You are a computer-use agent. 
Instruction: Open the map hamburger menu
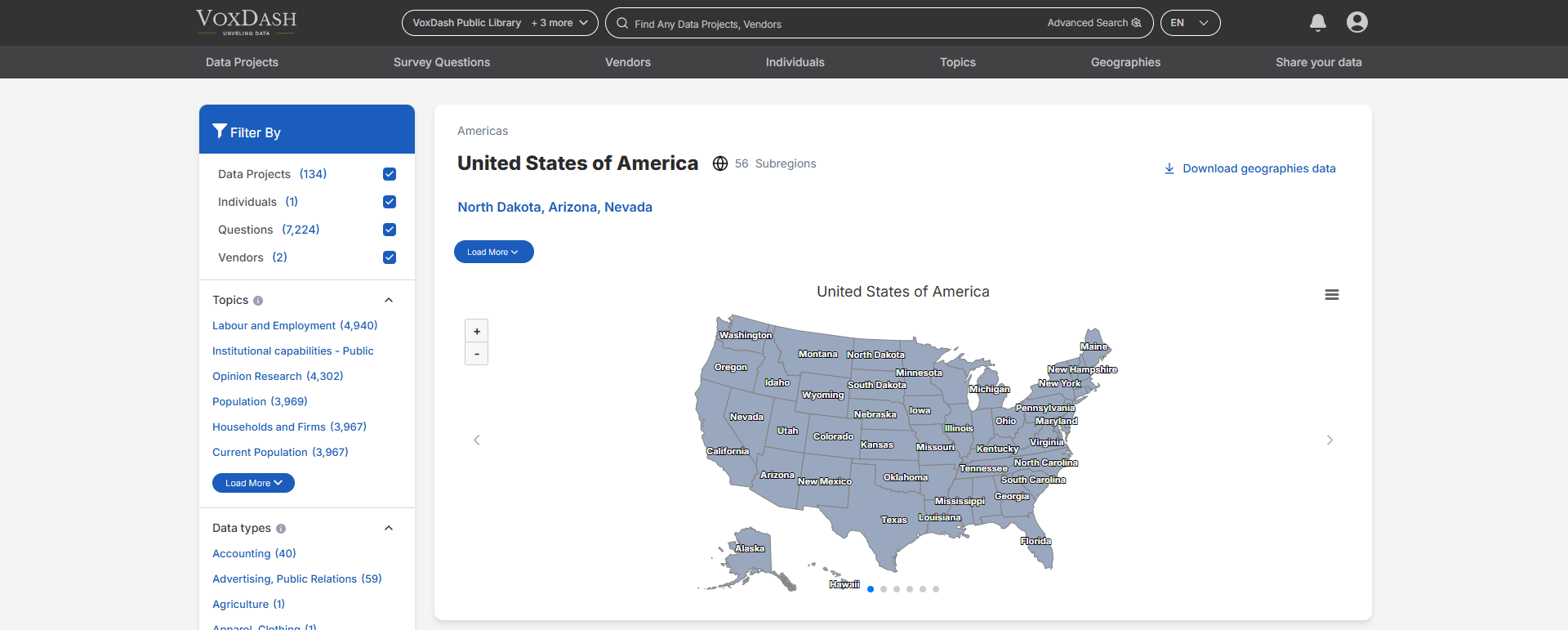pyautogui.click(x=1331, y=295)
